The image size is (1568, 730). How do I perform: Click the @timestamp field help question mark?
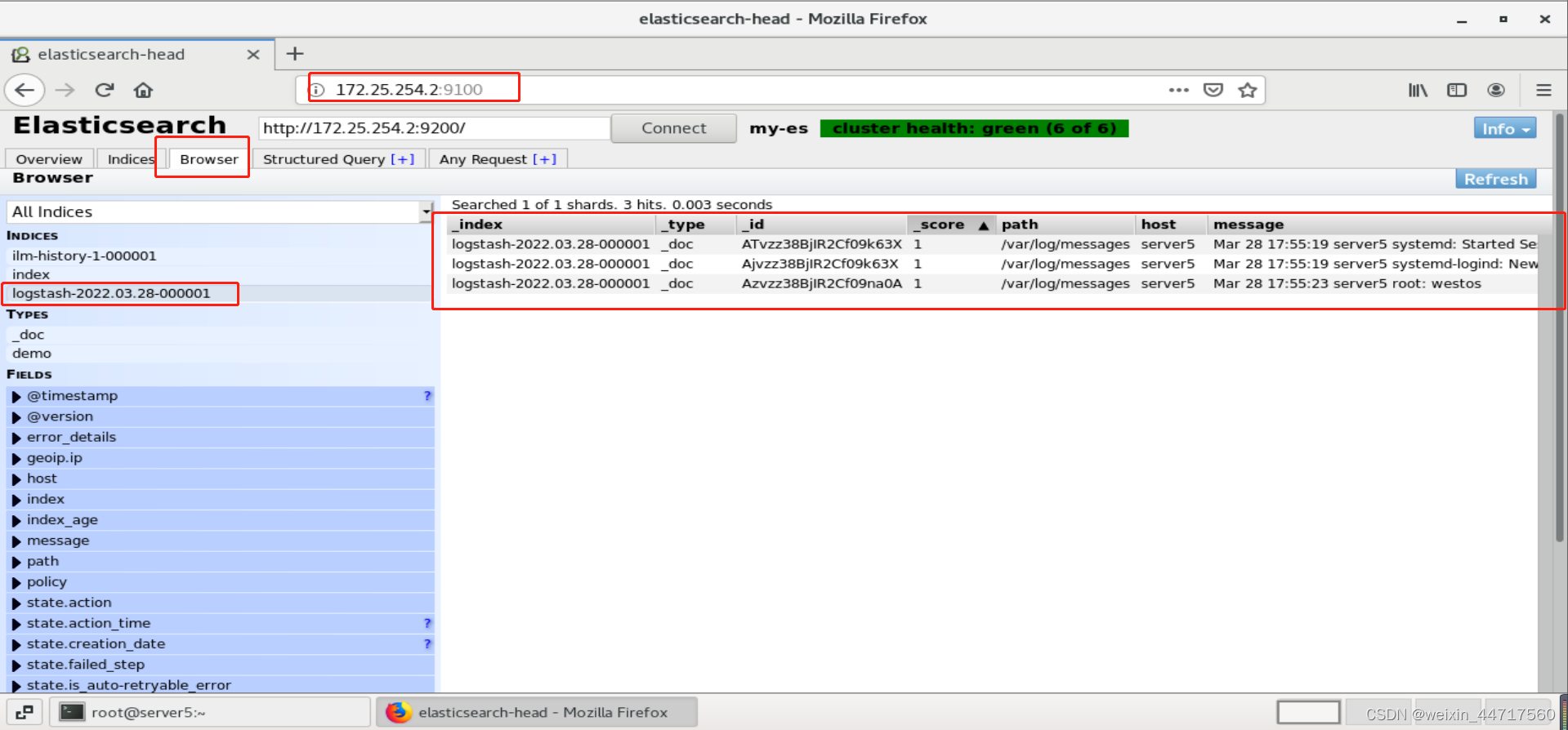[427, 396]
